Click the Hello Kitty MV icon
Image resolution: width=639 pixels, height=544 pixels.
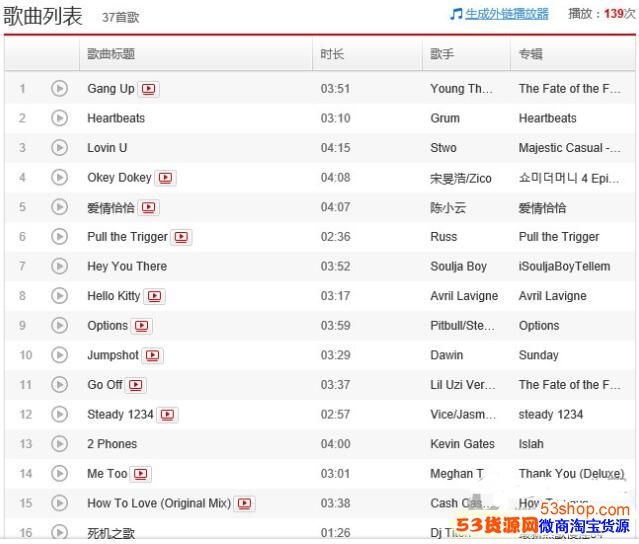coord(155,296)
